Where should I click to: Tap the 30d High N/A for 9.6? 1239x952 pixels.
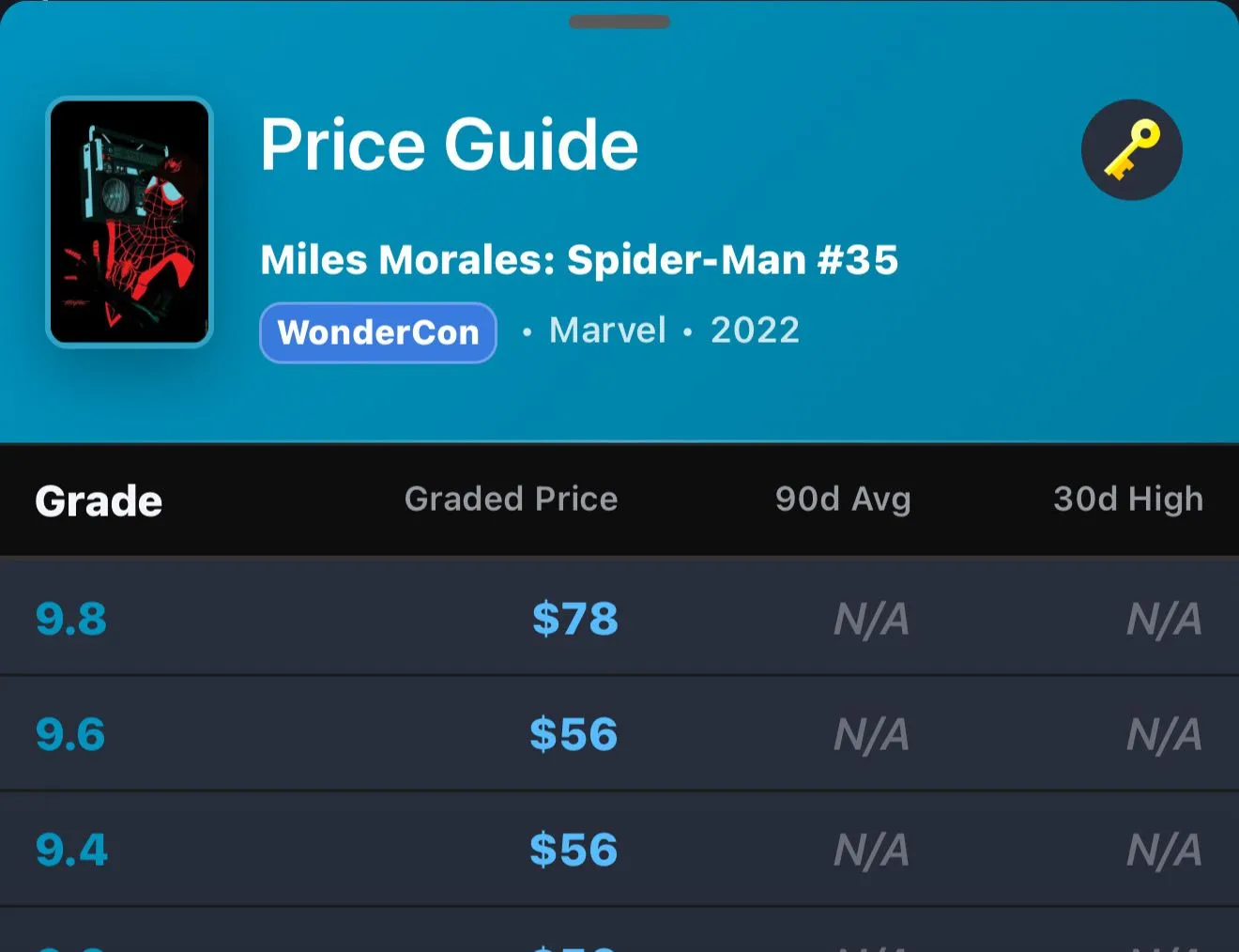[1165, 734]
